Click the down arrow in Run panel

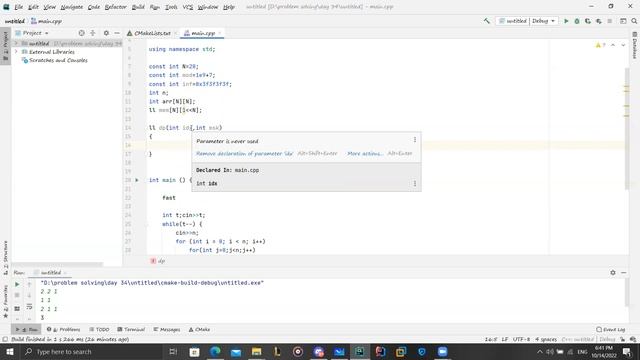point(29,295)
